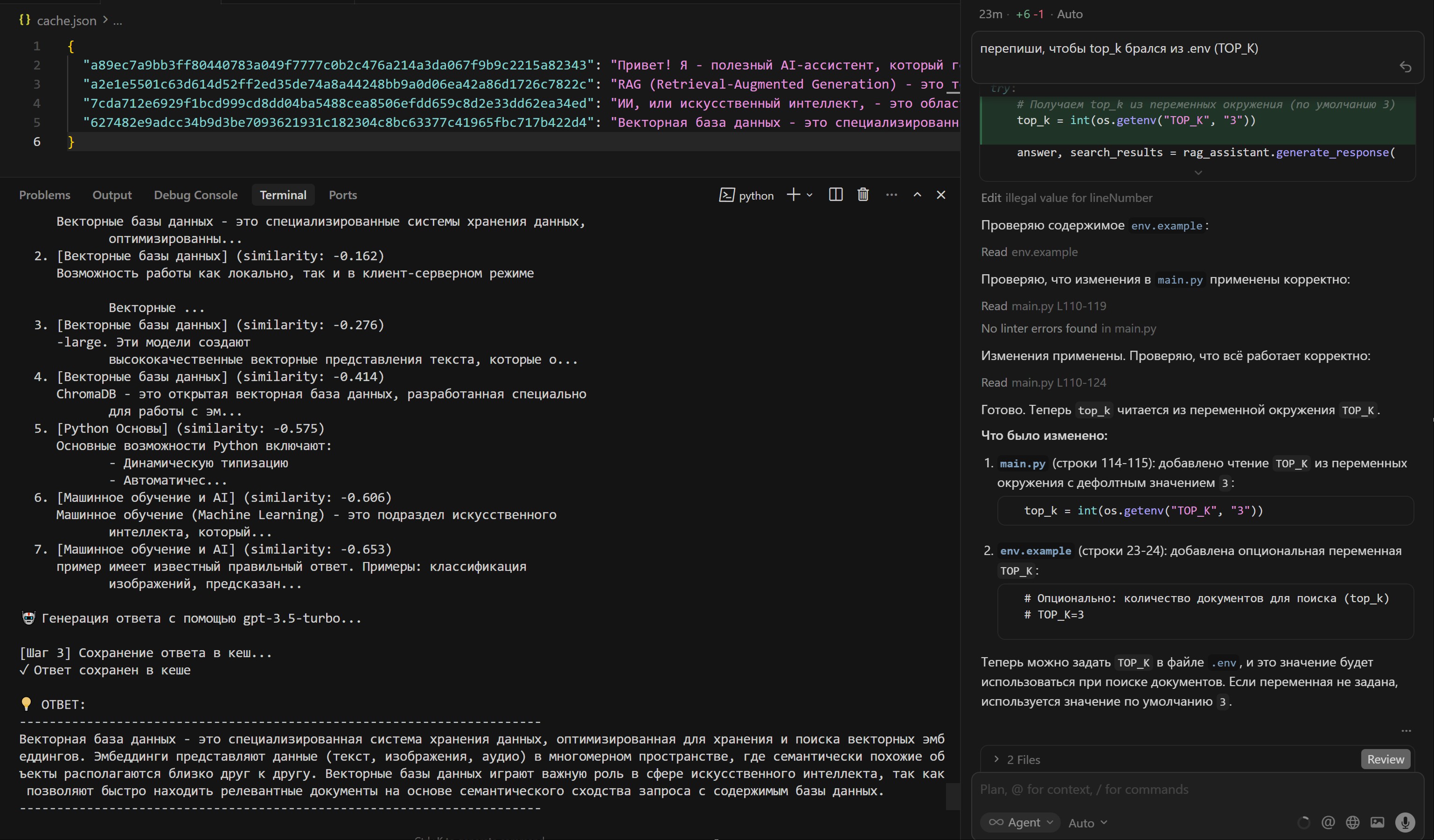Open main.py link in changes summary

[1023, 464]
